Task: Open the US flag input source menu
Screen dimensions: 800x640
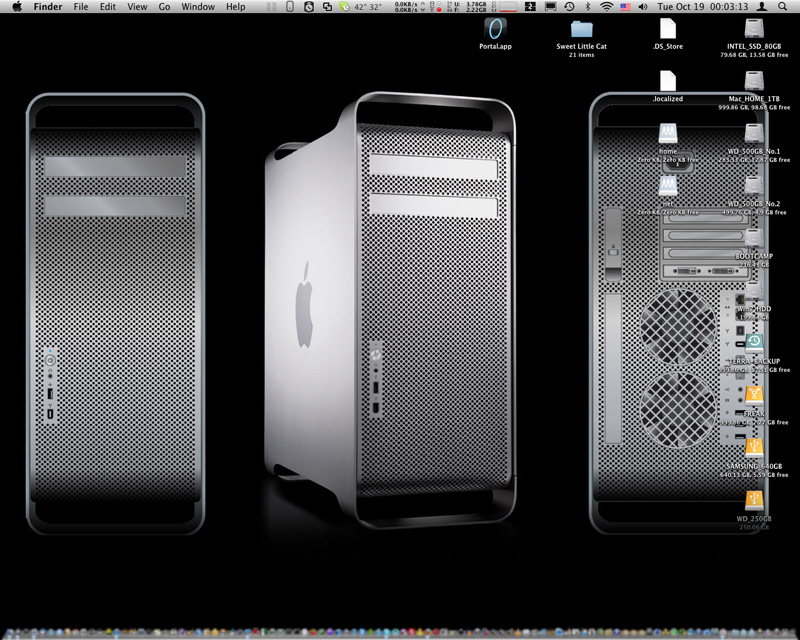Action: pos(625,7)
